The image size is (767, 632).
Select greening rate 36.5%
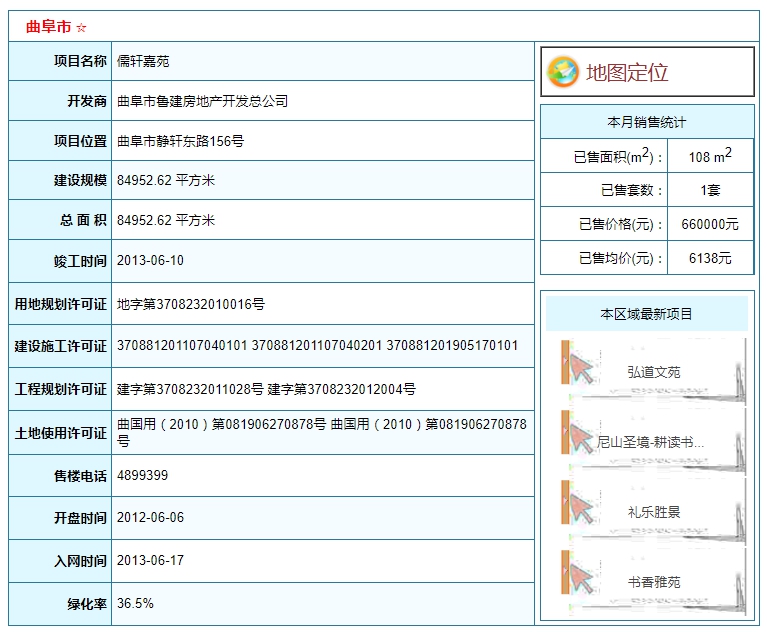[135, 604]
